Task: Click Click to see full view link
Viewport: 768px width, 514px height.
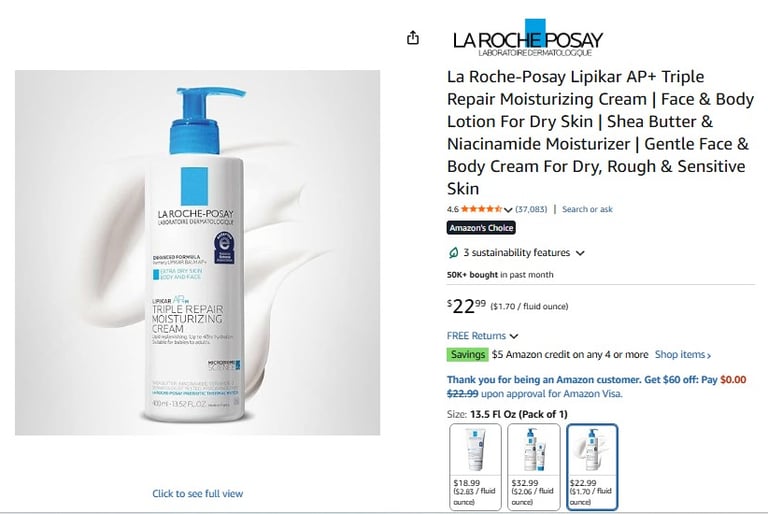Action: [197, 493]
